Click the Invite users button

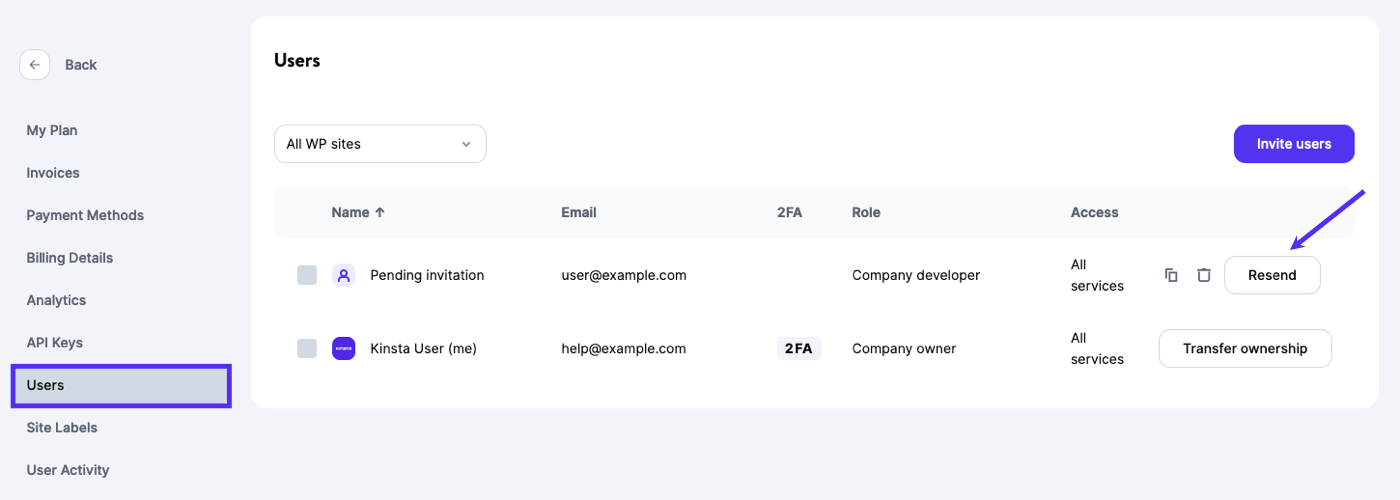pyautogui.click(x=1294, y=144)
